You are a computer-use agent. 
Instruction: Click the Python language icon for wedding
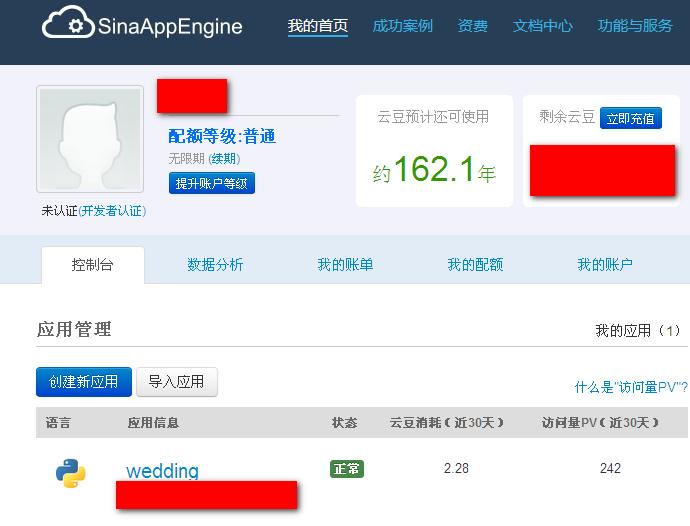coord(70,473)
